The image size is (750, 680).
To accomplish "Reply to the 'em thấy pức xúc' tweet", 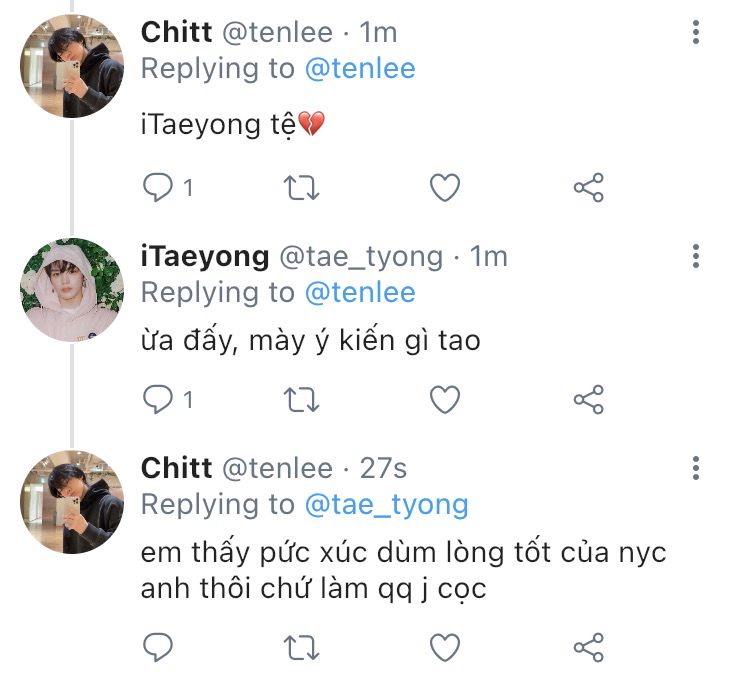I will (159, 646).
